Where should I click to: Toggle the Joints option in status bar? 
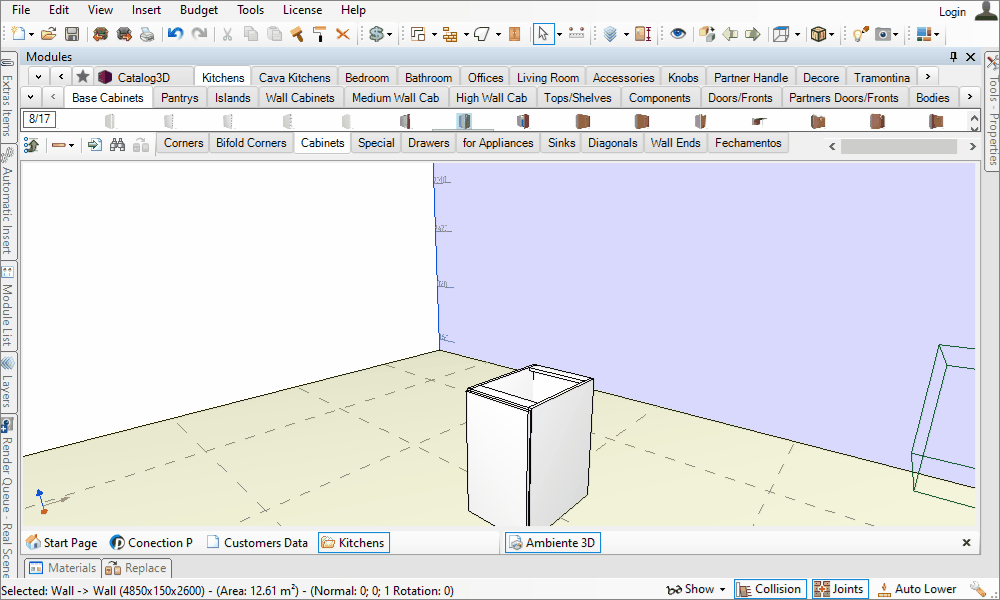838,589
